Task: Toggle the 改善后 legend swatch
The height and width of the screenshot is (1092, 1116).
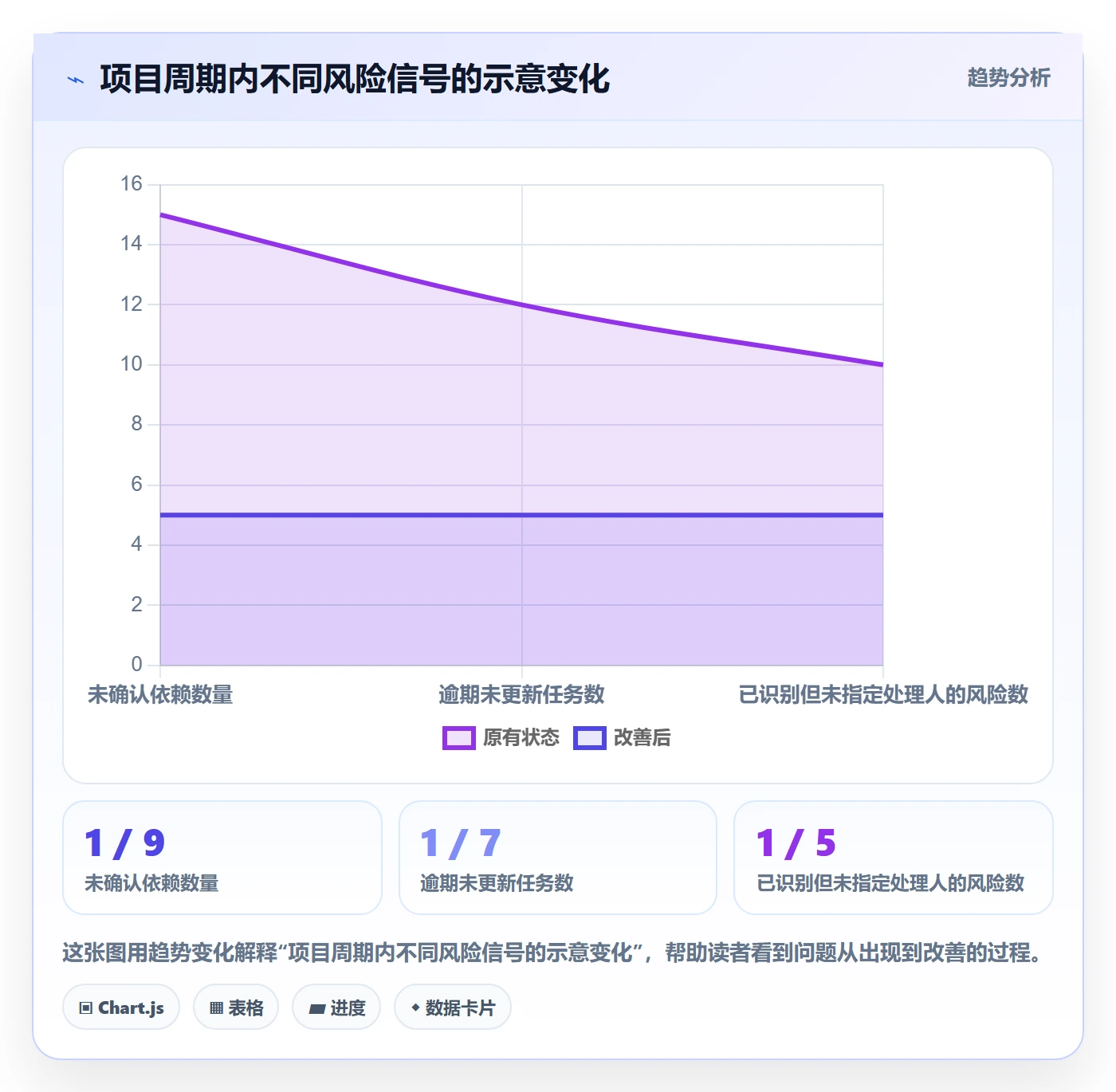Action: (x=590, y=738)
